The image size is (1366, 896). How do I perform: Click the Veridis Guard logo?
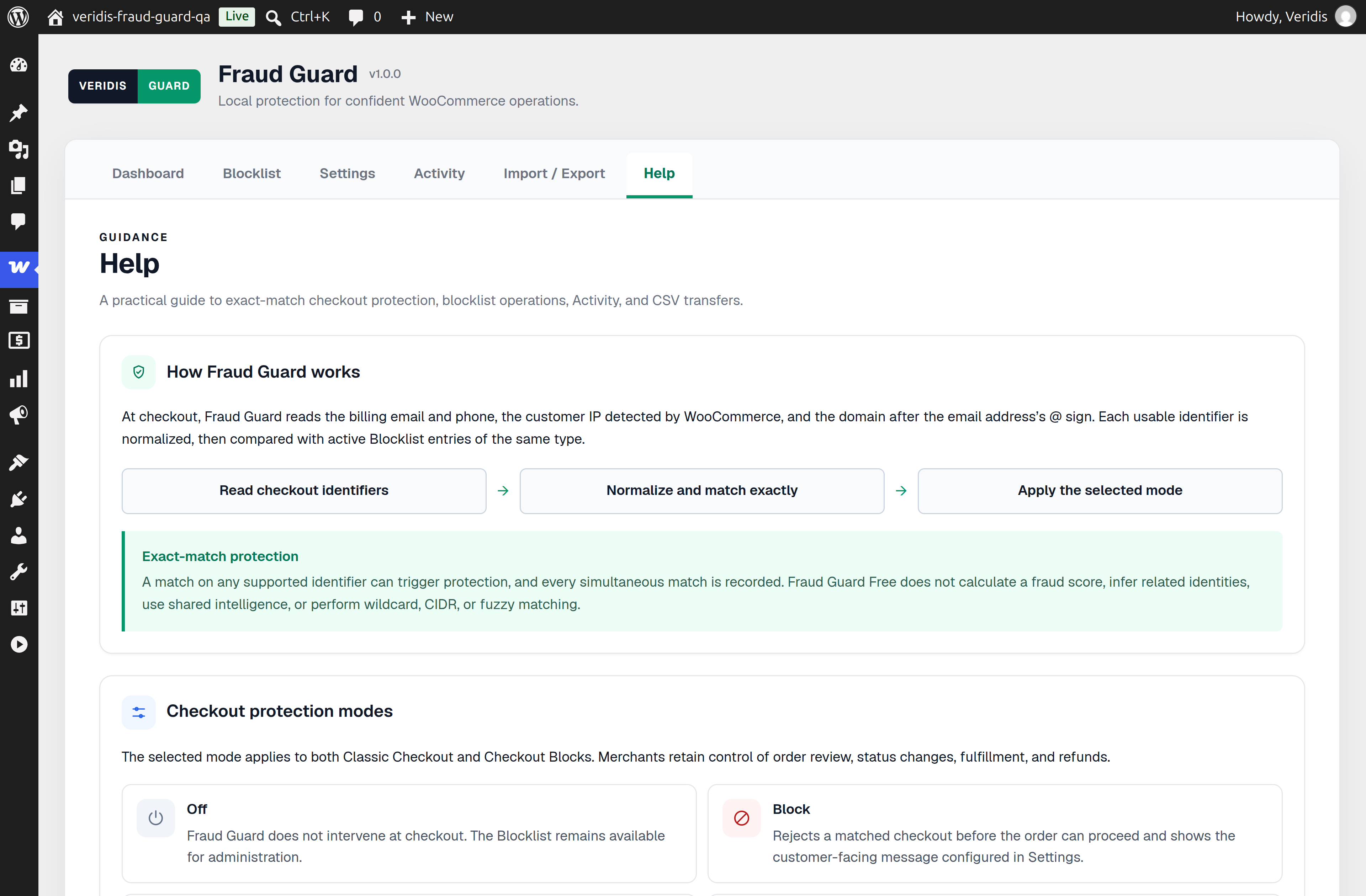point(134,86)
